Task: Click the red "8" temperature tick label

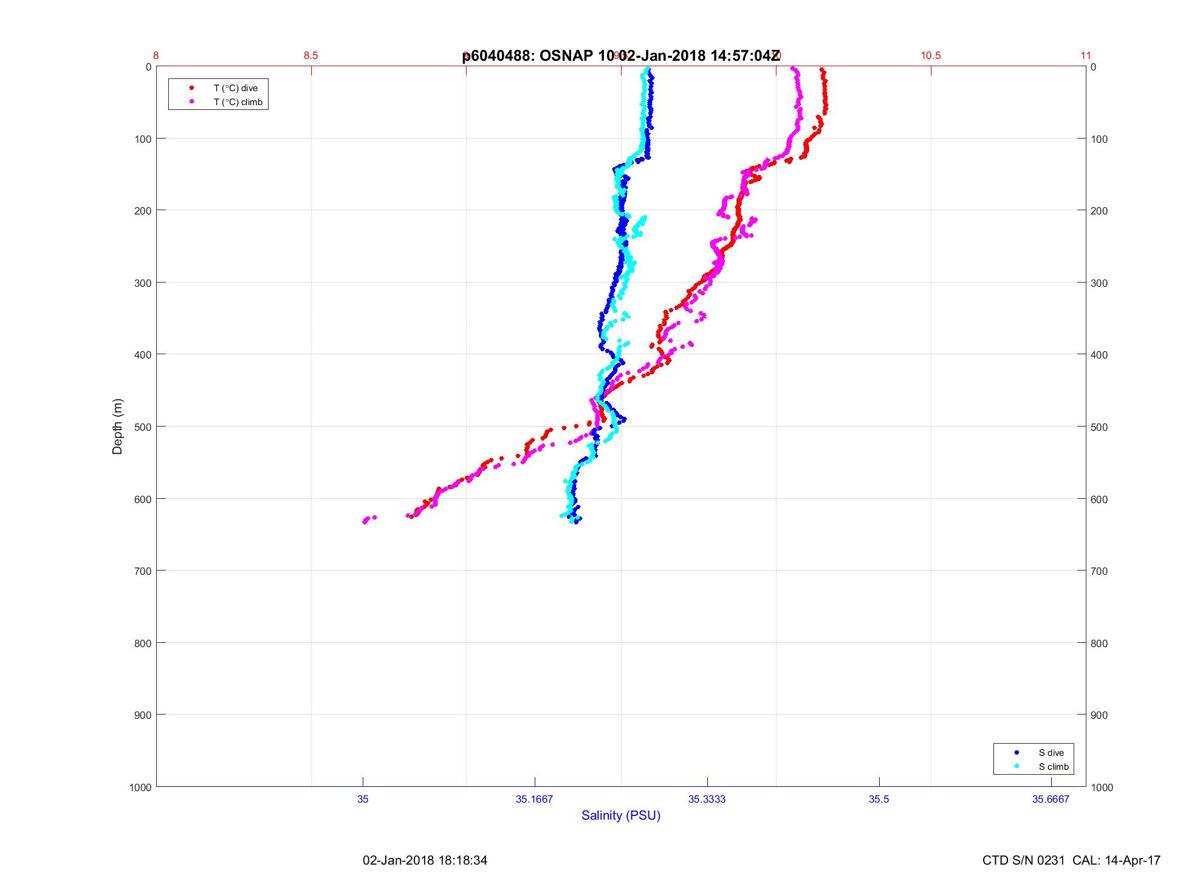Action: click(156, 56)
